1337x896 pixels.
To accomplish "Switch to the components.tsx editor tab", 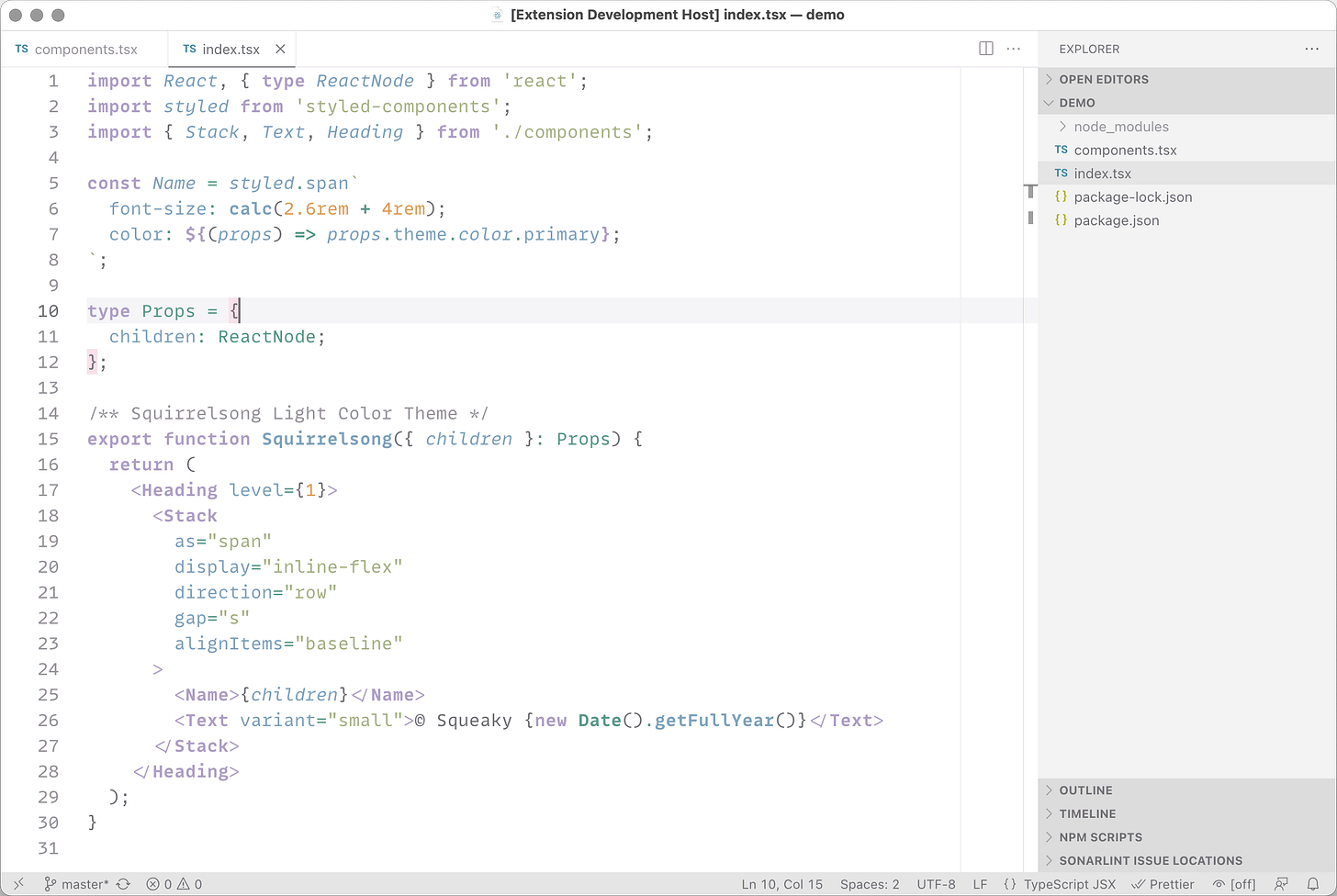I will pos(84,50).
